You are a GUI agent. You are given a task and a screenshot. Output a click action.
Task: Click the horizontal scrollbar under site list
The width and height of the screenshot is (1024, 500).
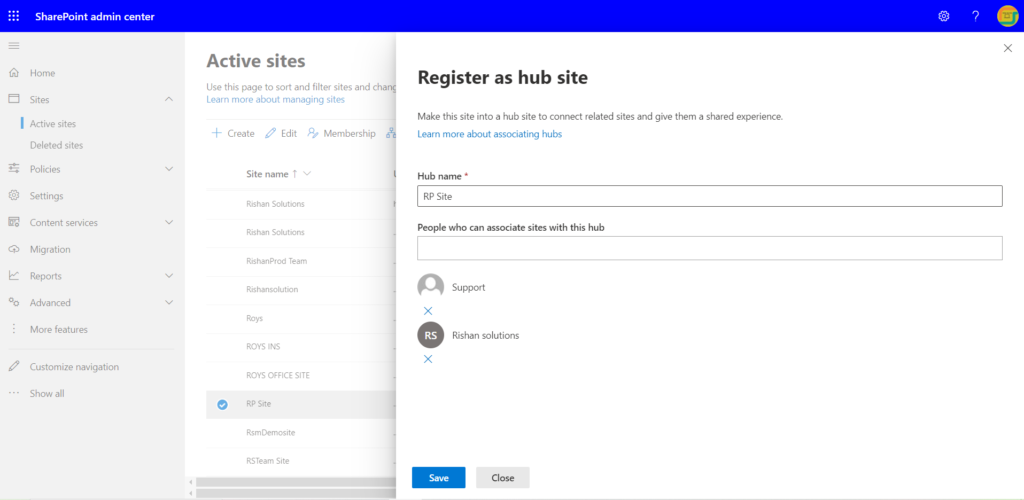pos(296,482)
